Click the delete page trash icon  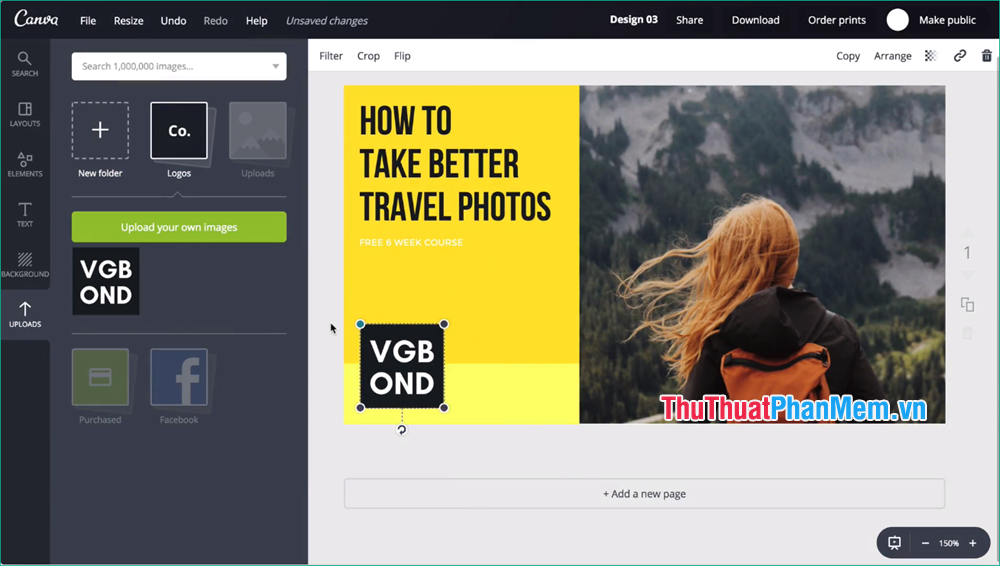click(967, 333)
